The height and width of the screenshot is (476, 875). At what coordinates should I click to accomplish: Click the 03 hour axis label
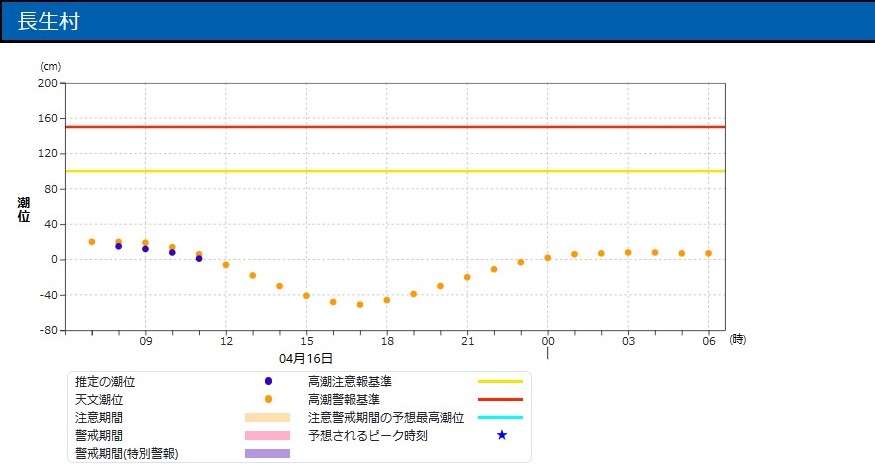[x=628, y=341]
